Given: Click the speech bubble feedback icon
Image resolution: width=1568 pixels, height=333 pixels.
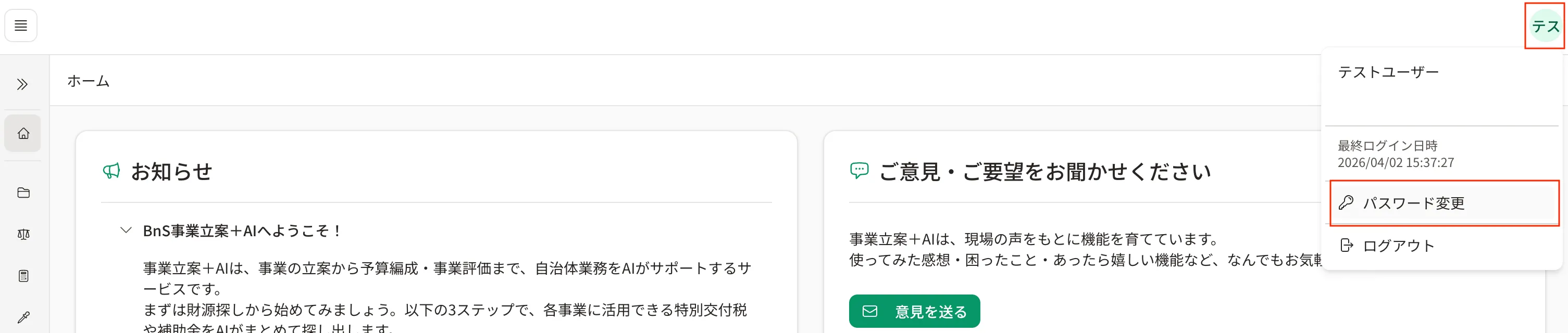Looking at the screenshot, I should tap(859, 171).
